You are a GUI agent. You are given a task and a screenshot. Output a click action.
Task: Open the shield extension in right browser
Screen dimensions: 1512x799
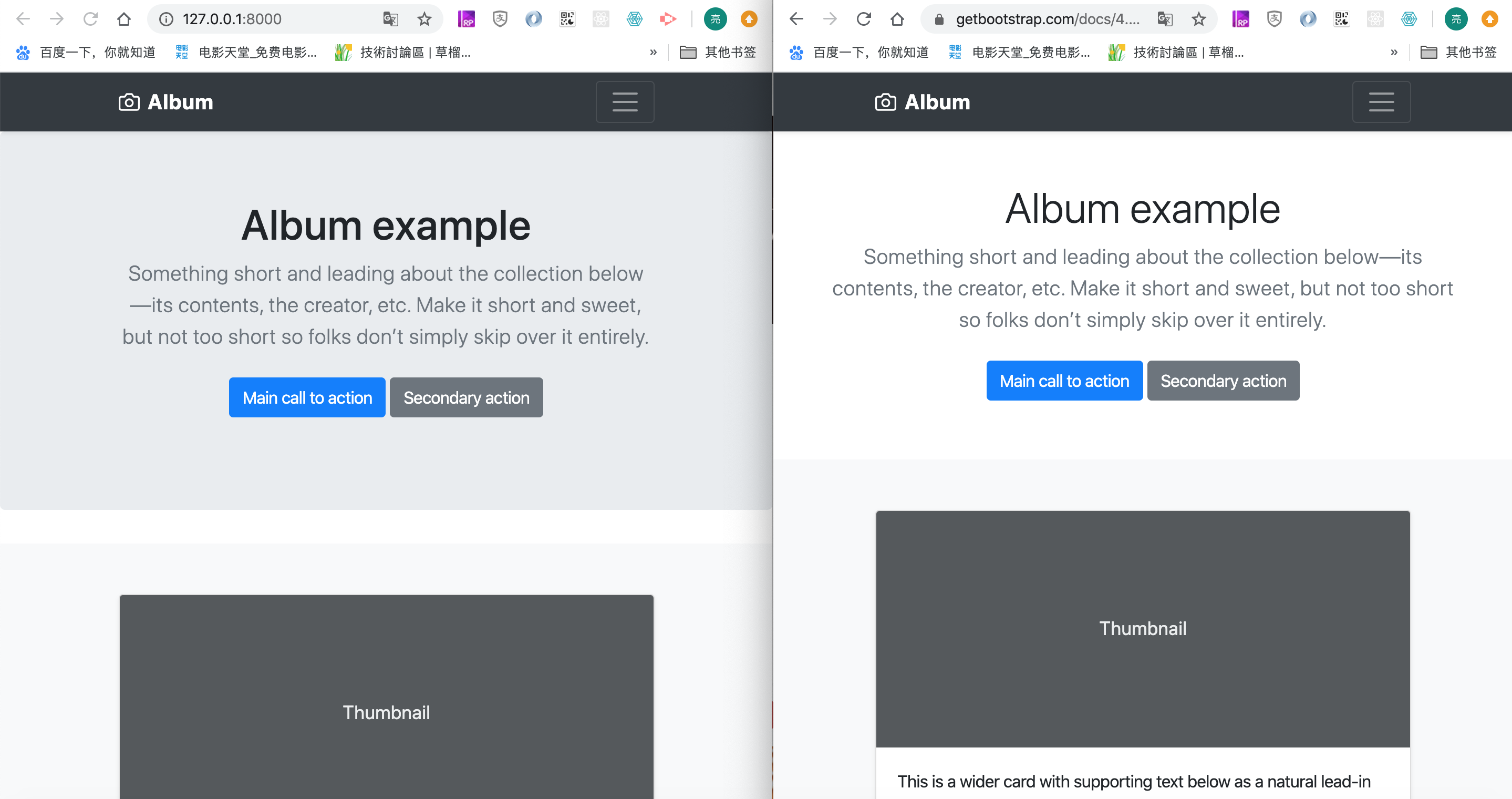pos(1273,19)
